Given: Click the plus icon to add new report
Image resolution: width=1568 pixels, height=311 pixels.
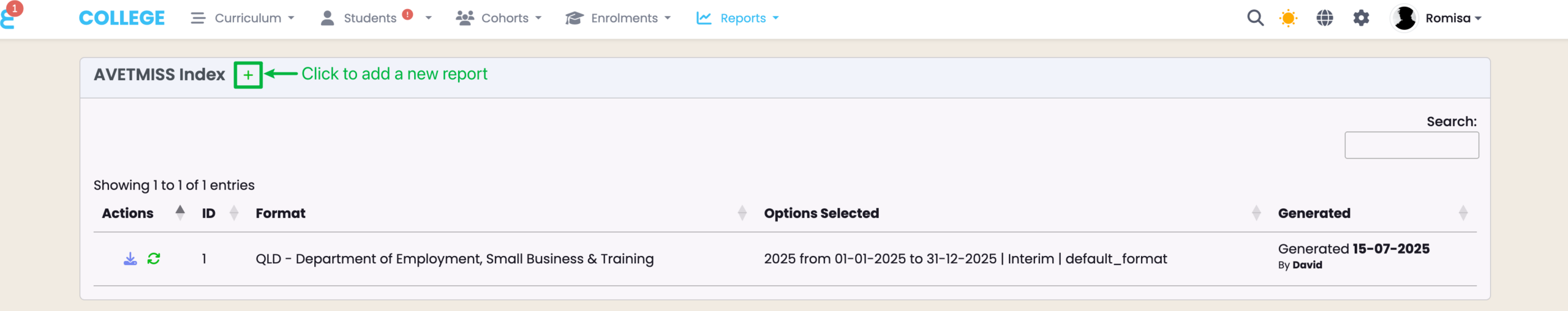Looking at the screenshot, I should [248, 75].
